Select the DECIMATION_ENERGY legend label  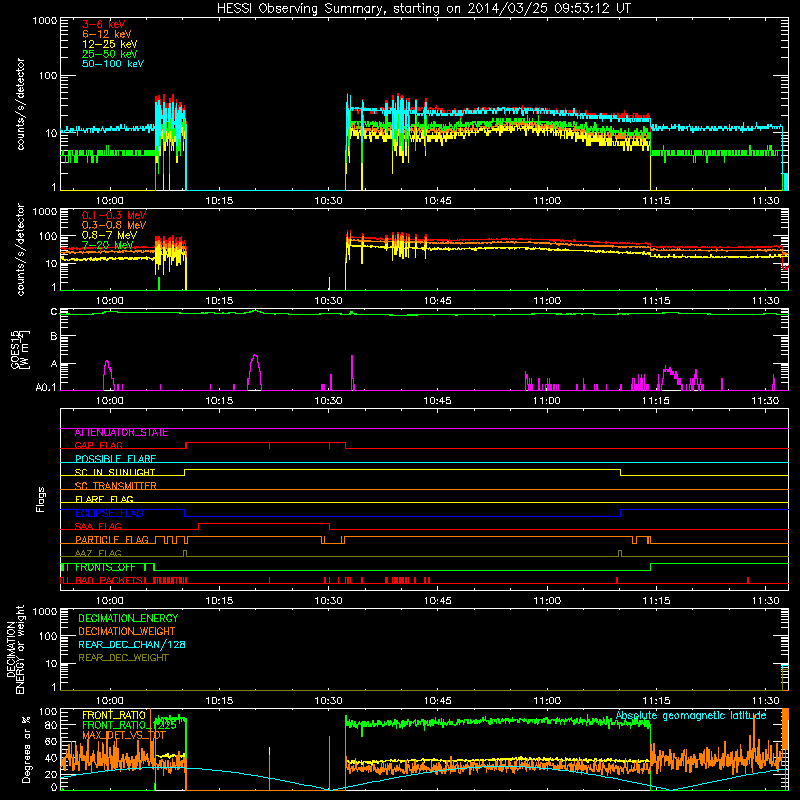click(x=128, y=618)
